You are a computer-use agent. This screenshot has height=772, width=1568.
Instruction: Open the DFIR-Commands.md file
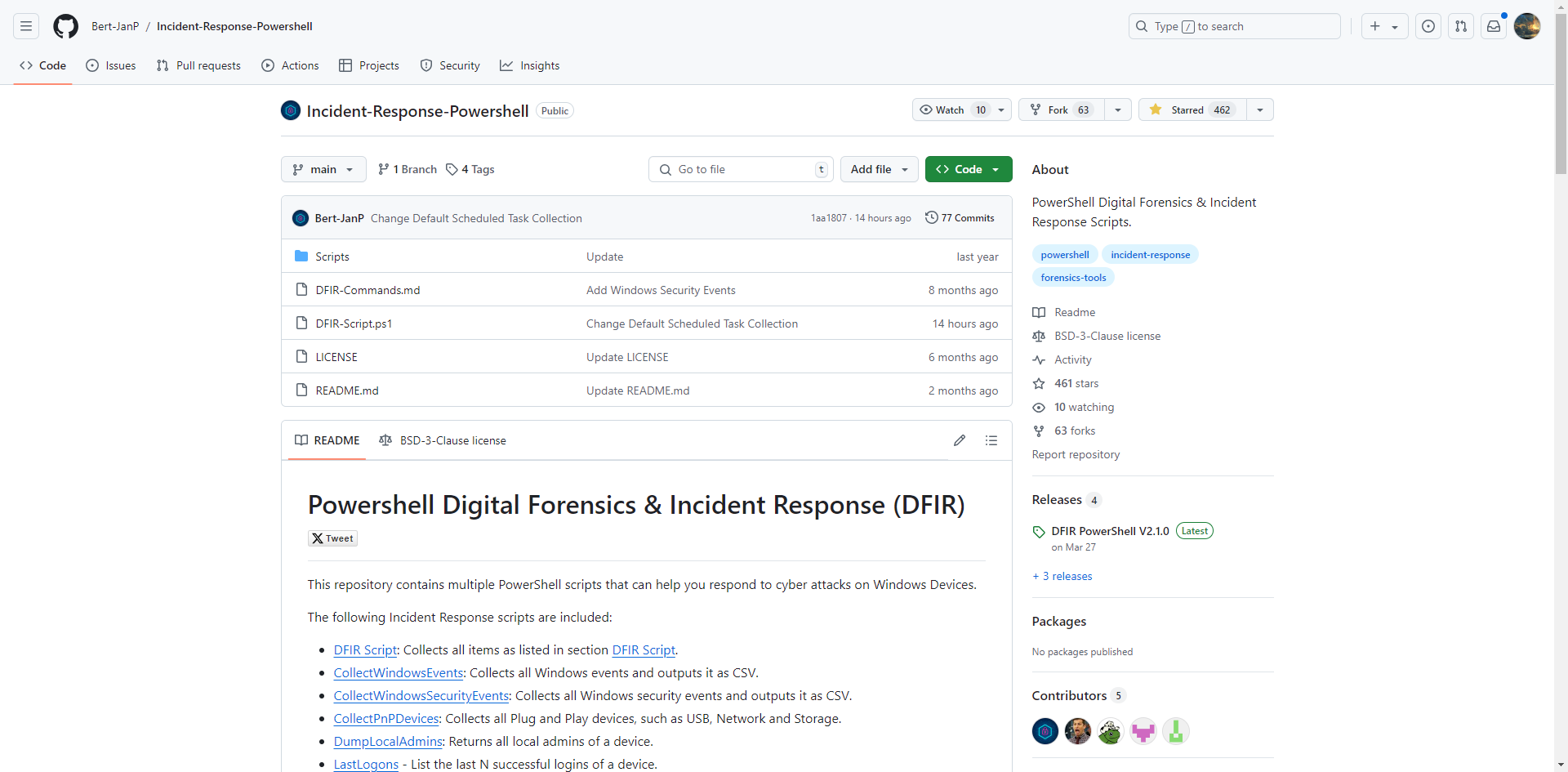[x=367, y=290]
